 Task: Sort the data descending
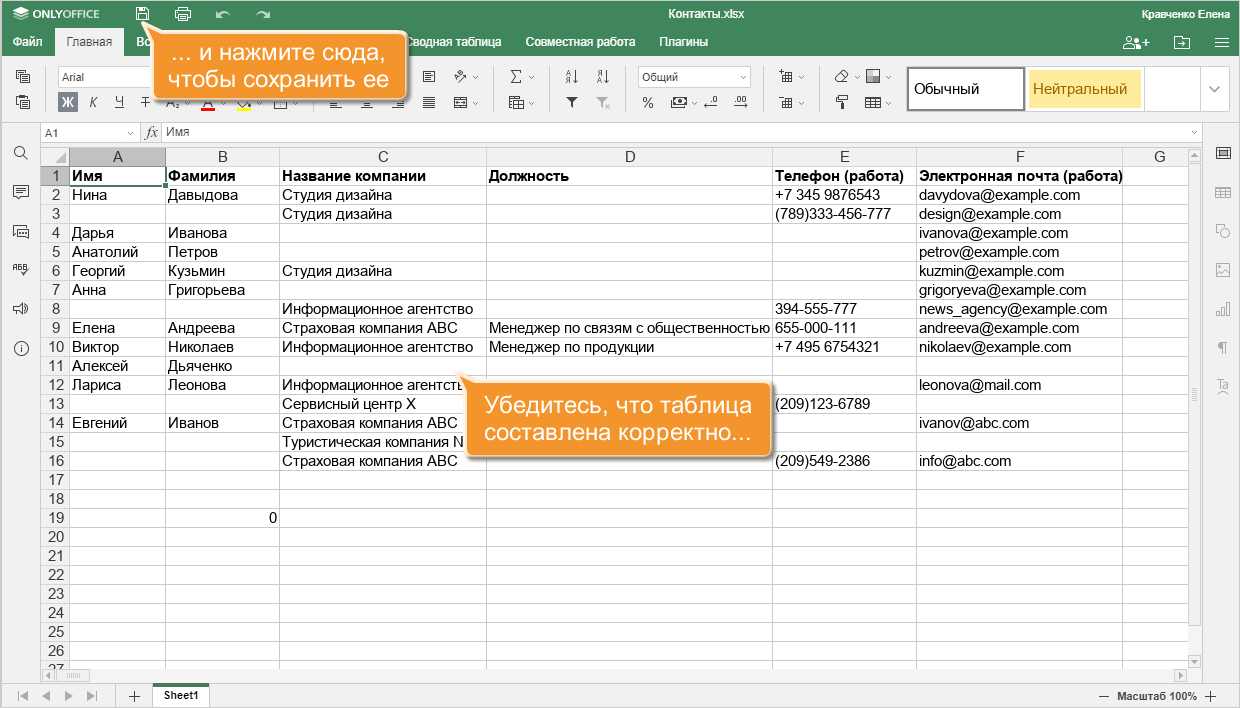pyautogui.click(x=603, y=77)
